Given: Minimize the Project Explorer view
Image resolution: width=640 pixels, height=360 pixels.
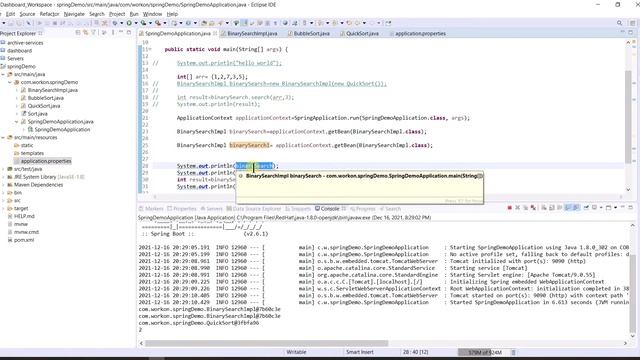Looking at the screenshot, I should (x=121, y=32).
